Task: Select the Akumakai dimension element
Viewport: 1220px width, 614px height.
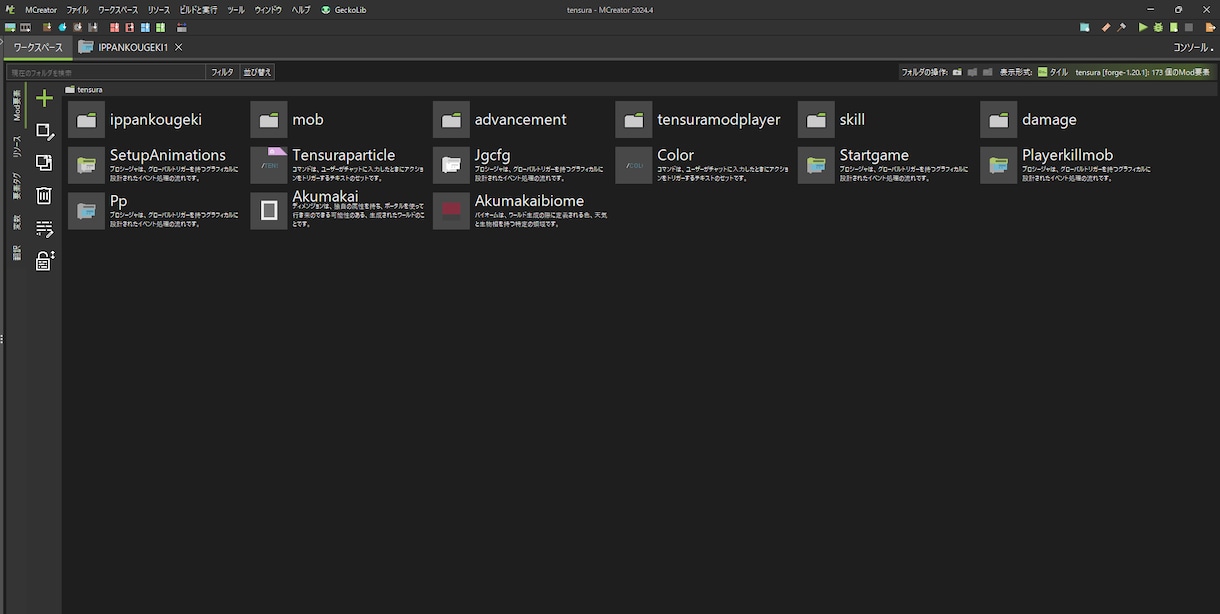Action: coord(338,210)
